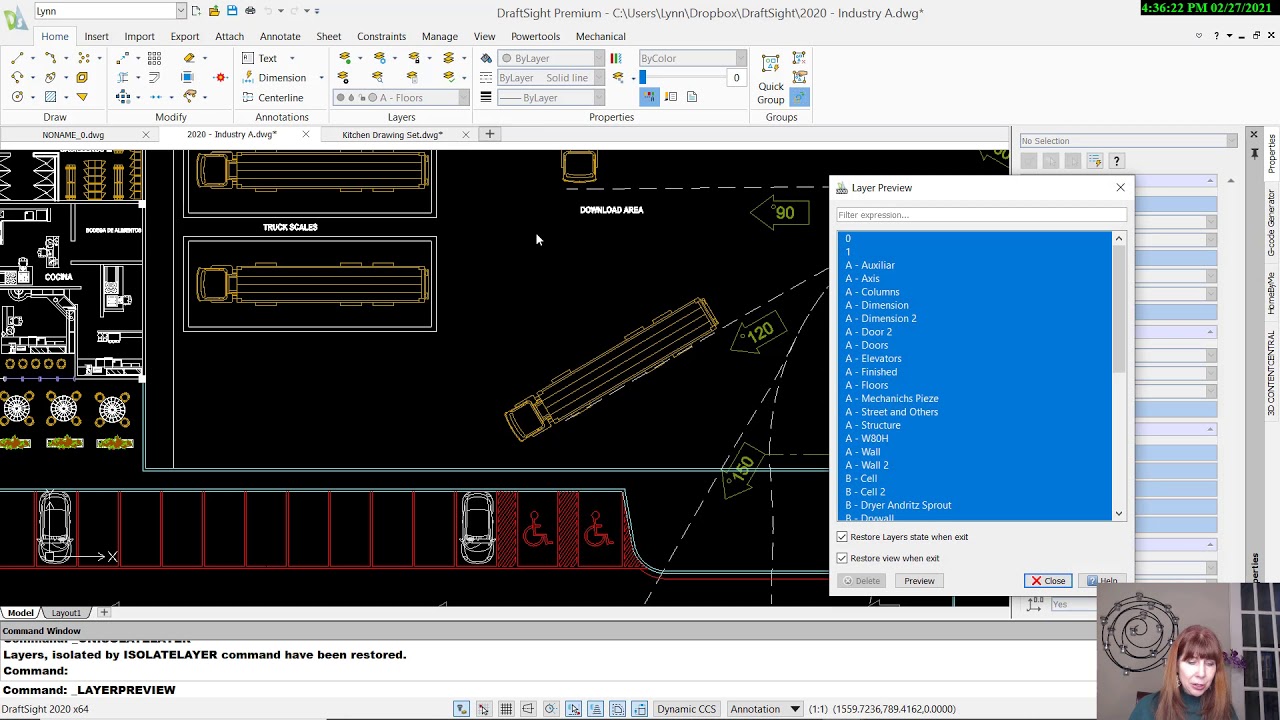Uncheck Restore Layers state when exit
The image size is (1280, 720).
[x=842, y=537]
